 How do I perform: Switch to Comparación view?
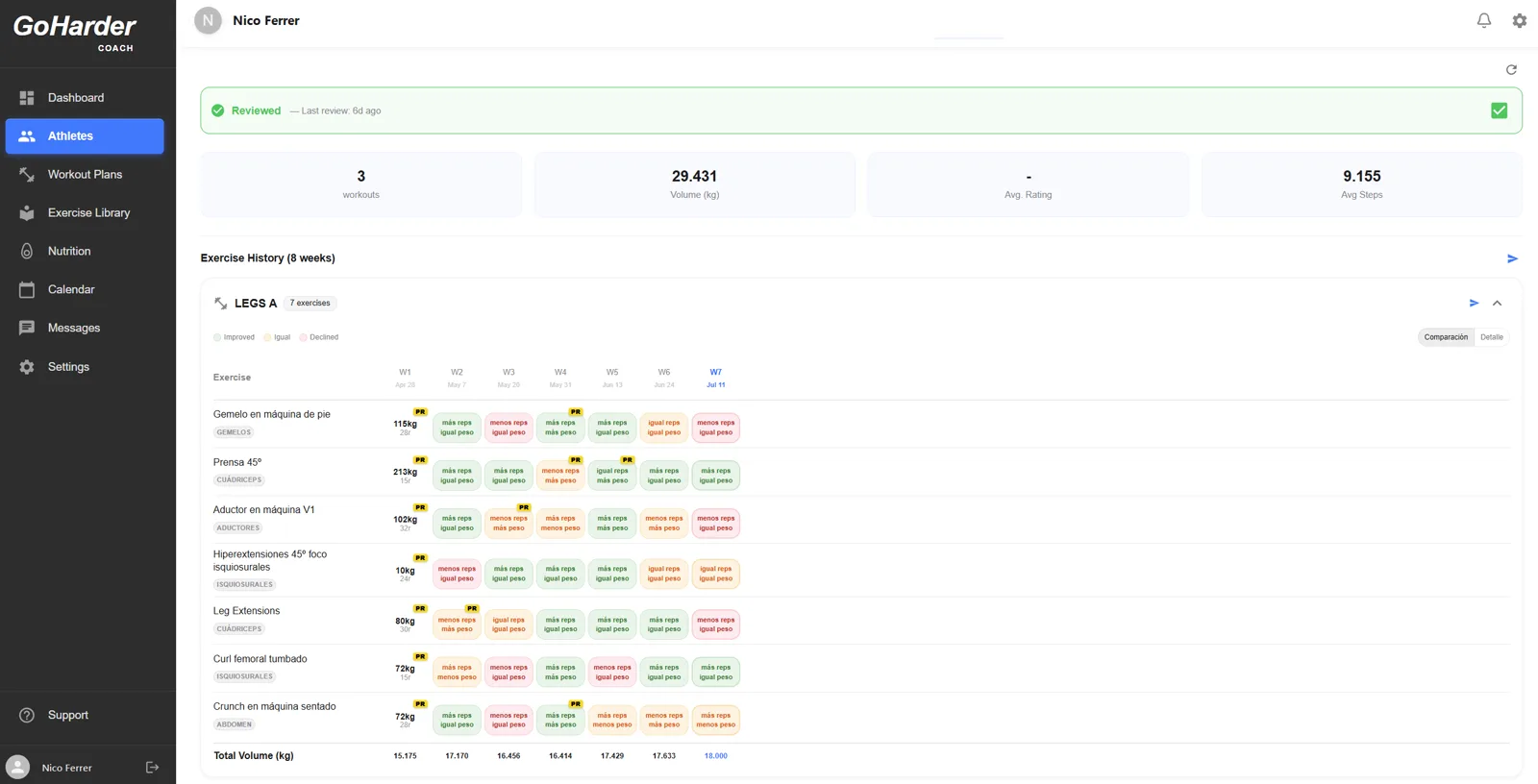point(1446,337)
